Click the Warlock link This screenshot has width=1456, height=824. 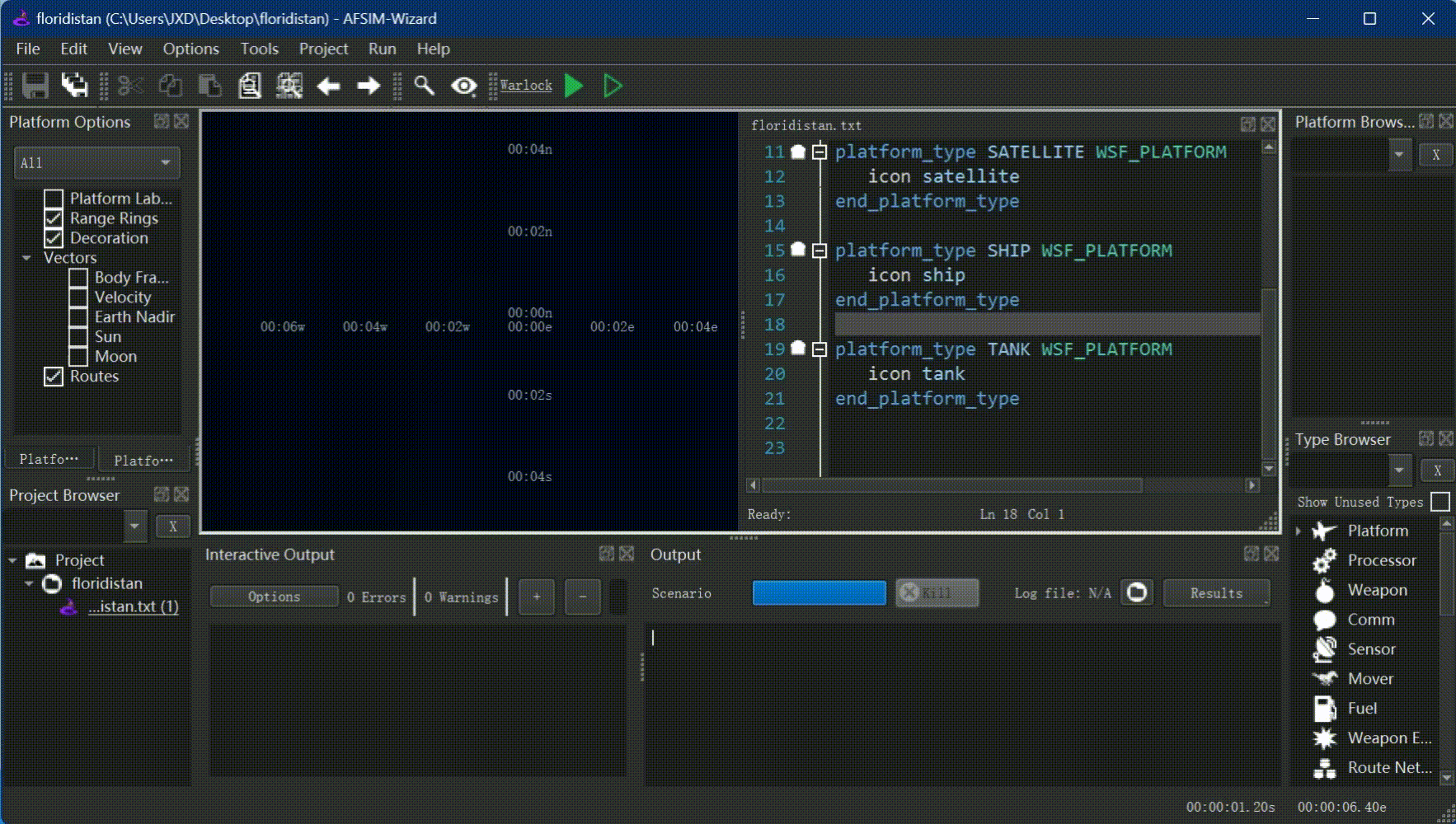(526, 85)
